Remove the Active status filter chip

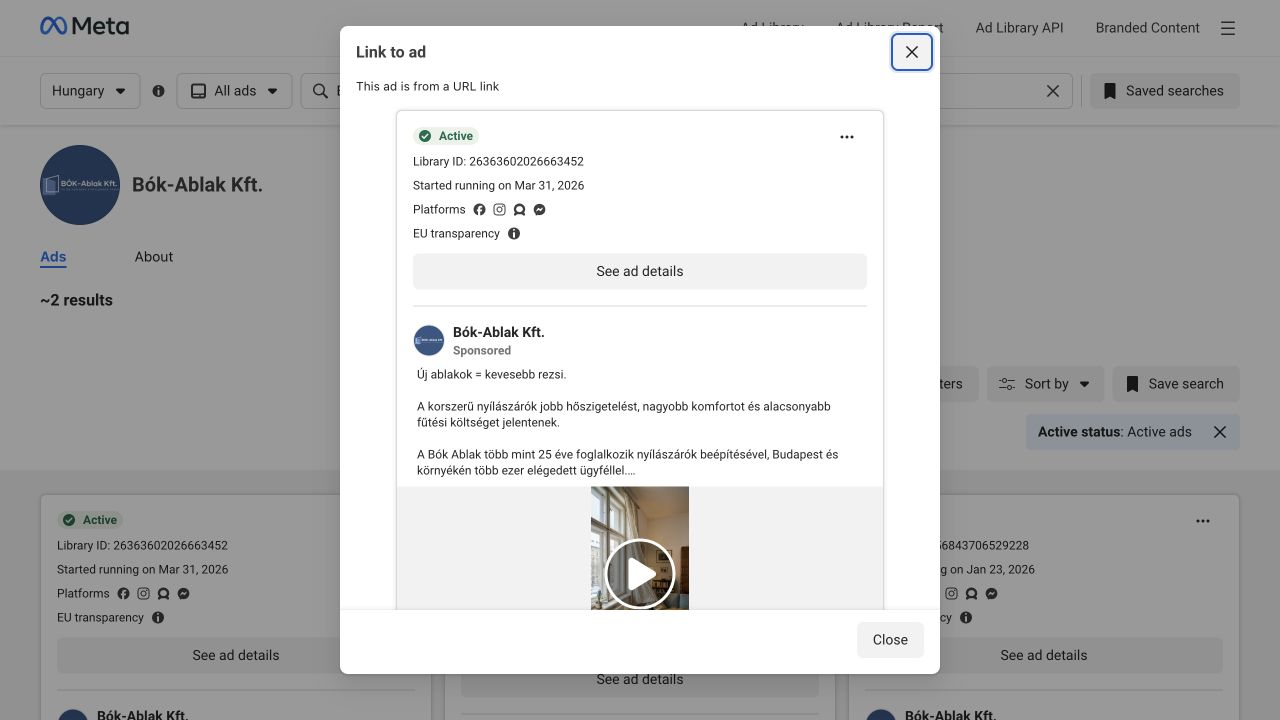pyautogui.click(x=1220, y=432)
